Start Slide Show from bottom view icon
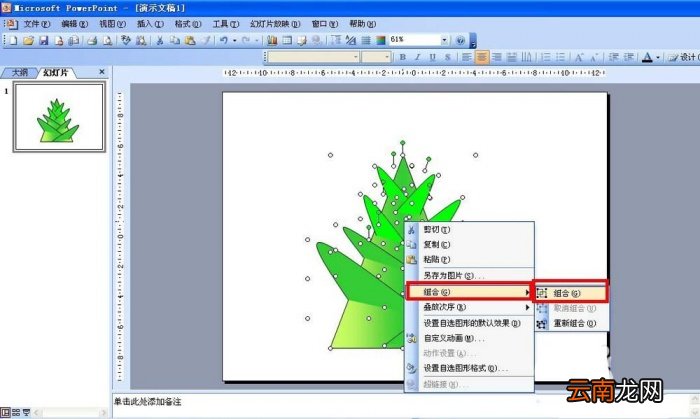 [26, 413]
